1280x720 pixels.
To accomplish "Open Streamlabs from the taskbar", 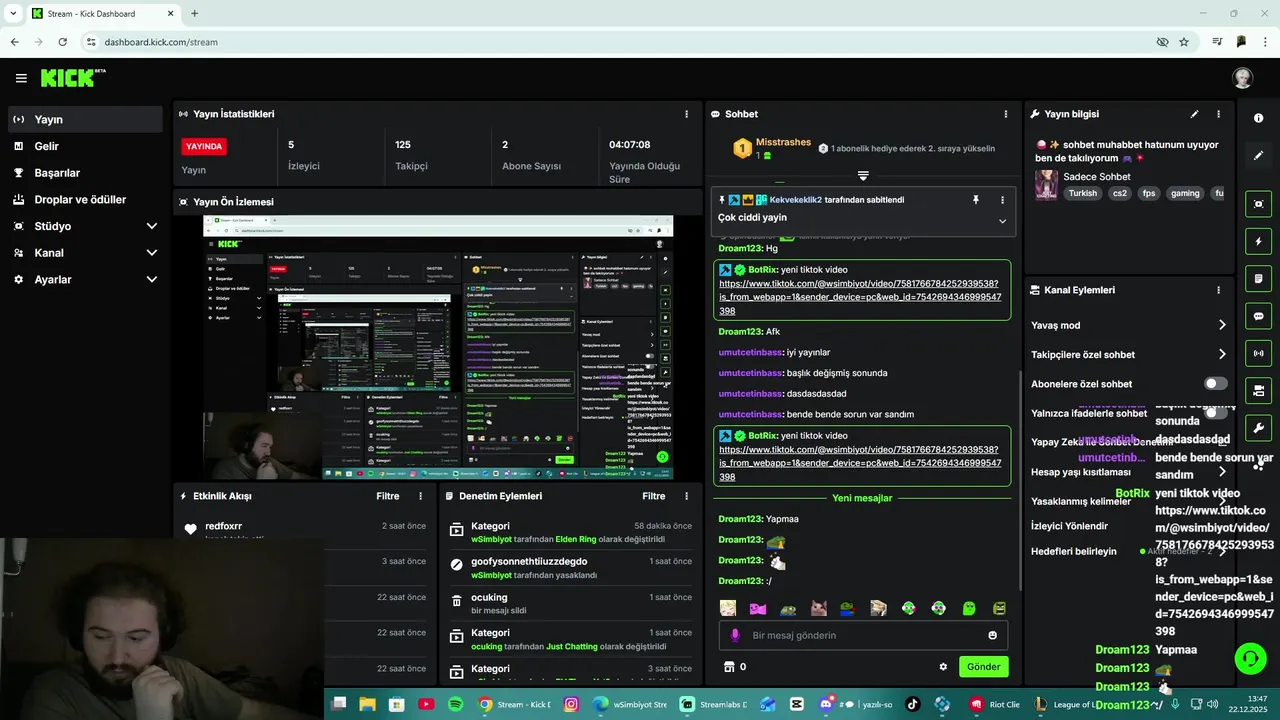I will [714, 704].
